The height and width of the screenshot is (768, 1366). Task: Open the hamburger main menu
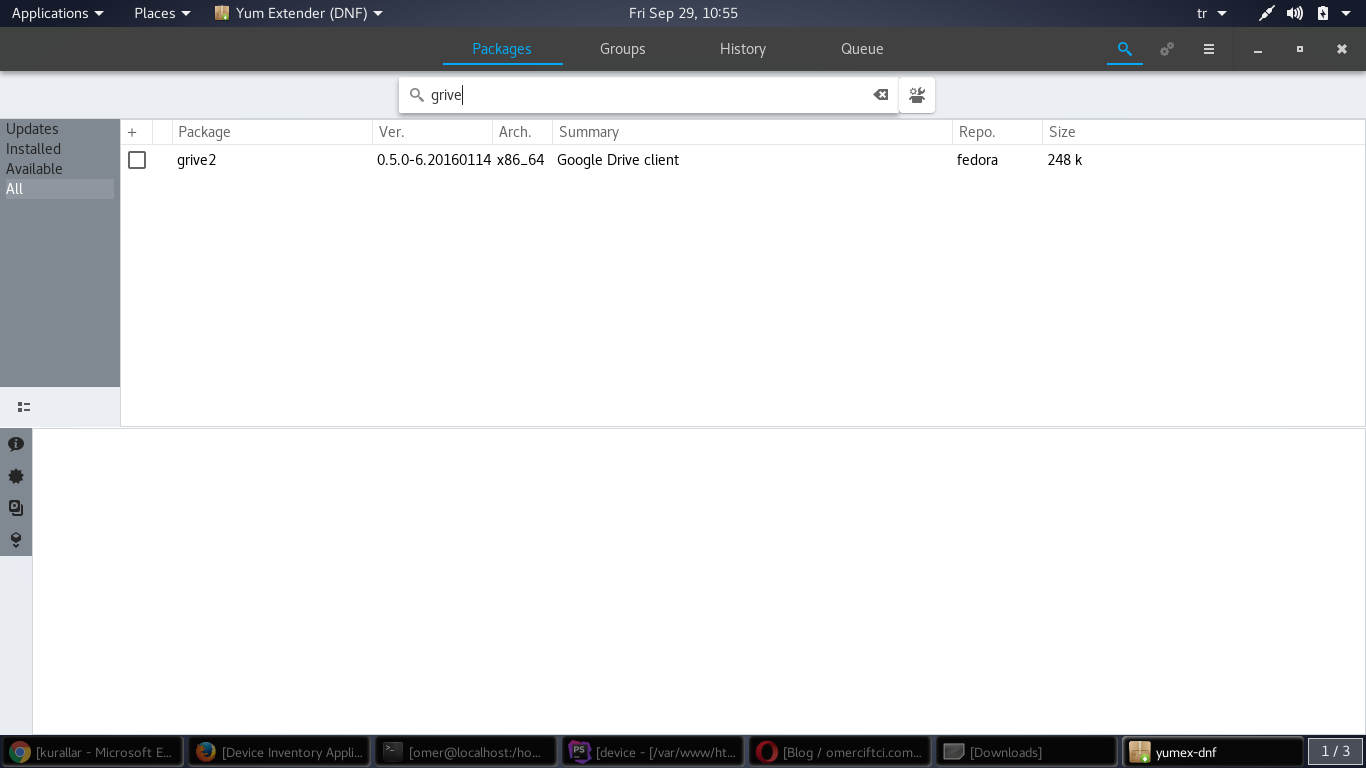pos(1208,49)
